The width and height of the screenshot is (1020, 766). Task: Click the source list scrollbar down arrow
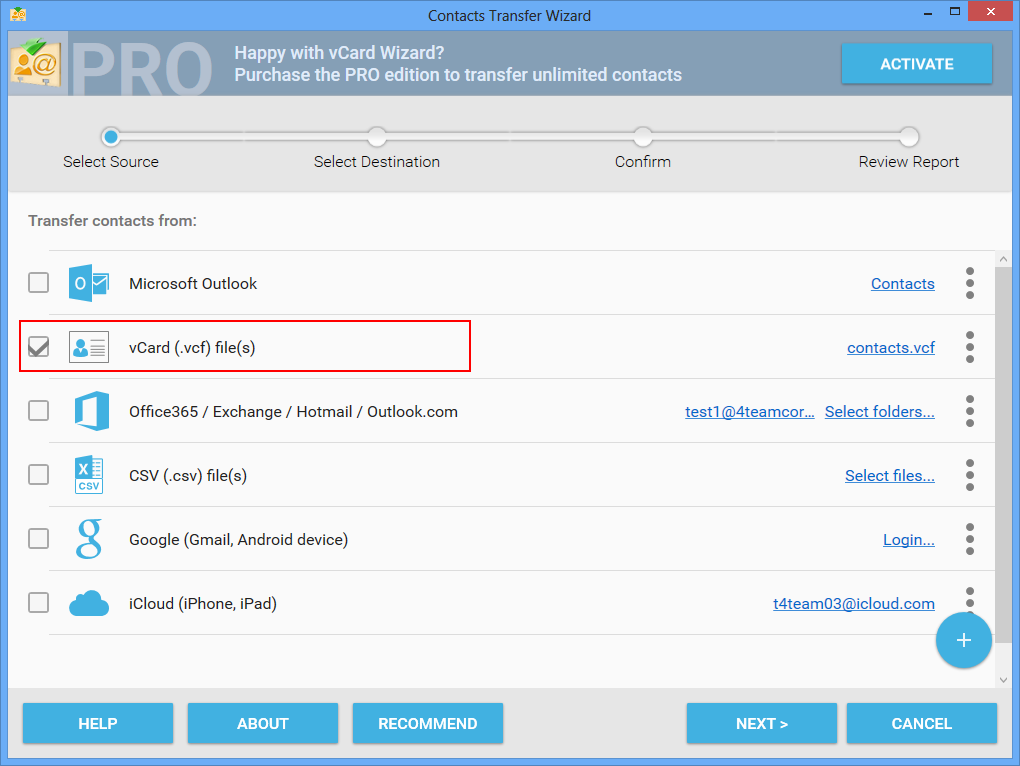(x=1003, y=680)
